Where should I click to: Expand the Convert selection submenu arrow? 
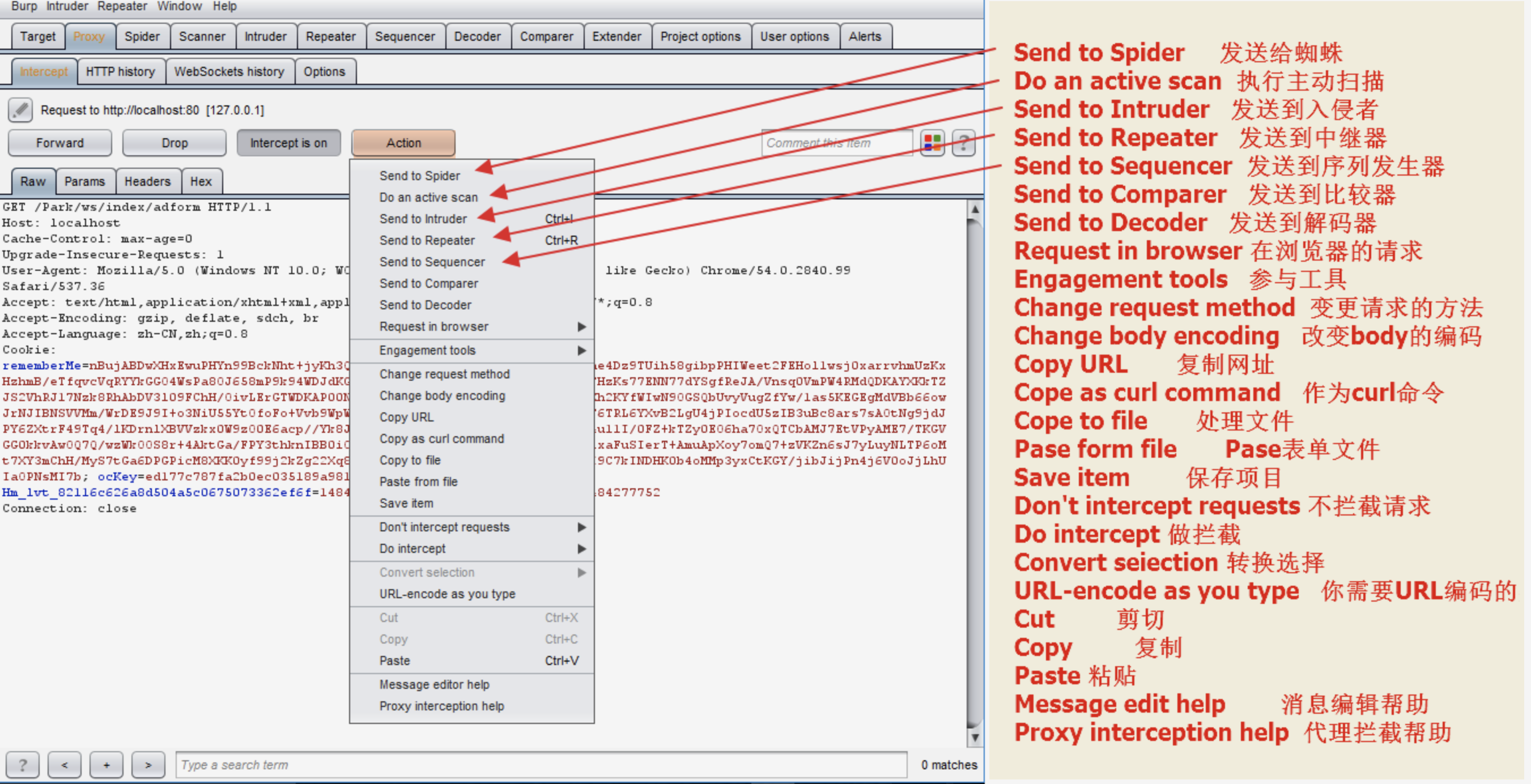pyautogui.click(x=581, y=572)
